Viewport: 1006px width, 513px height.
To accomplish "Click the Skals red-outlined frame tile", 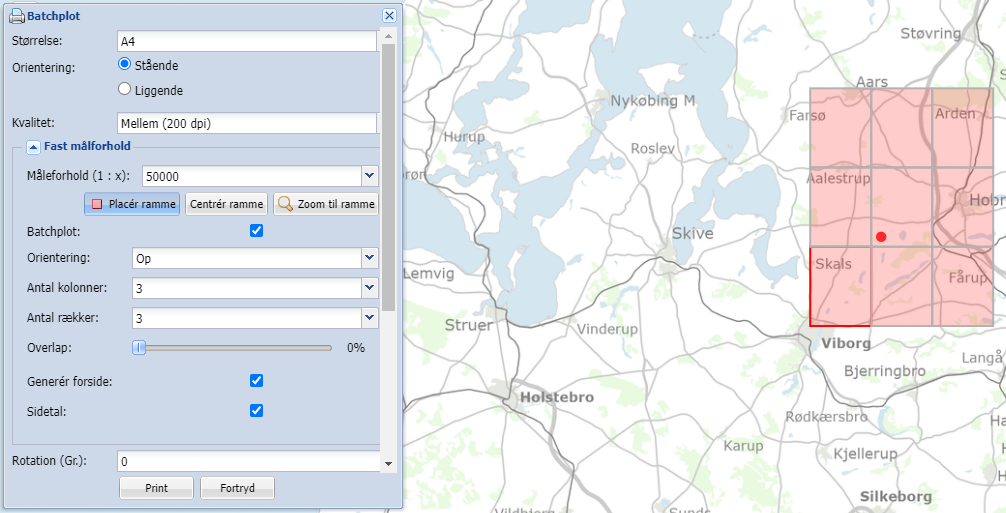I will coord(840,287).
